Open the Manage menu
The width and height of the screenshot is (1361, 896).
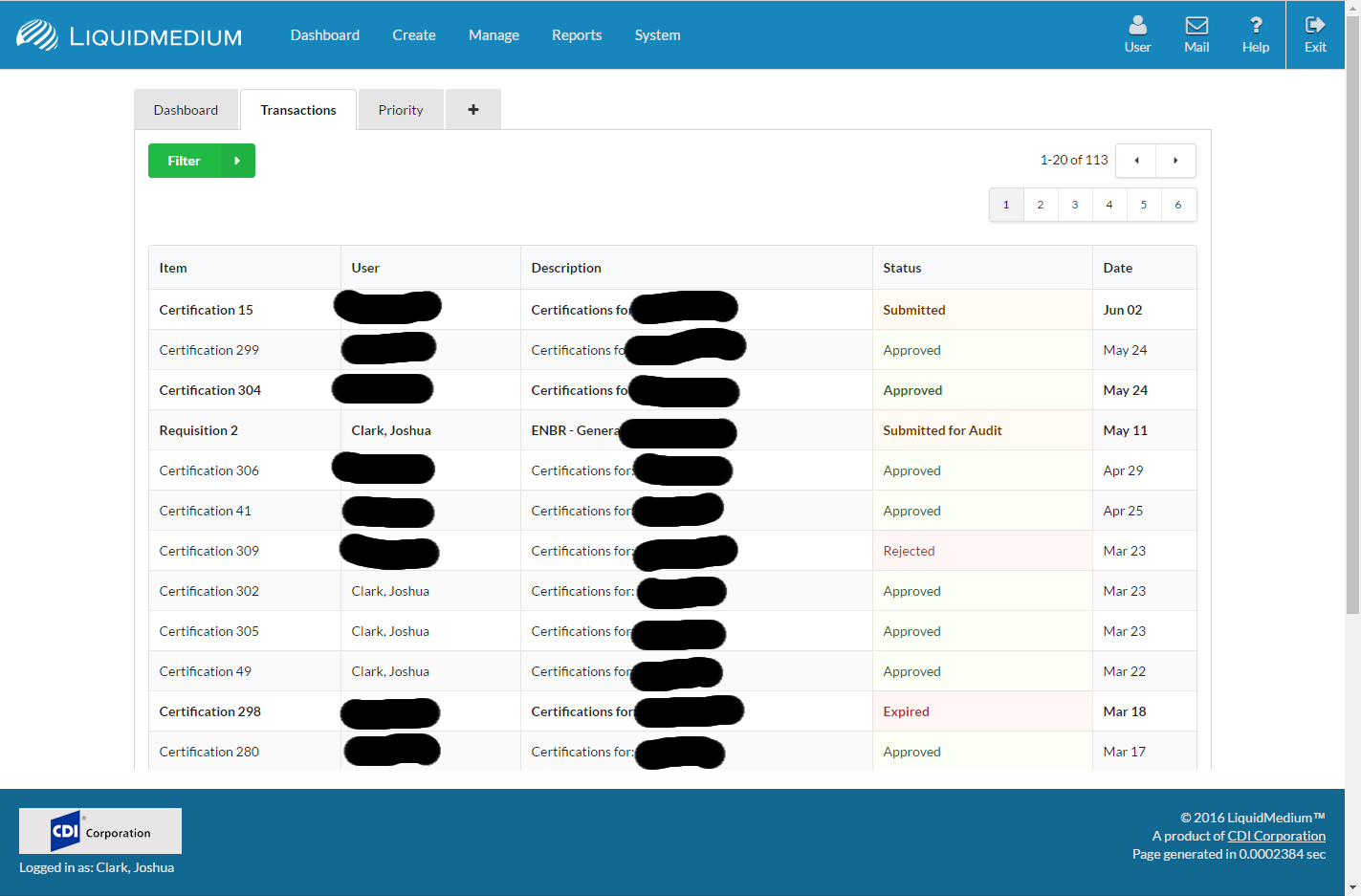coord(494,35)
